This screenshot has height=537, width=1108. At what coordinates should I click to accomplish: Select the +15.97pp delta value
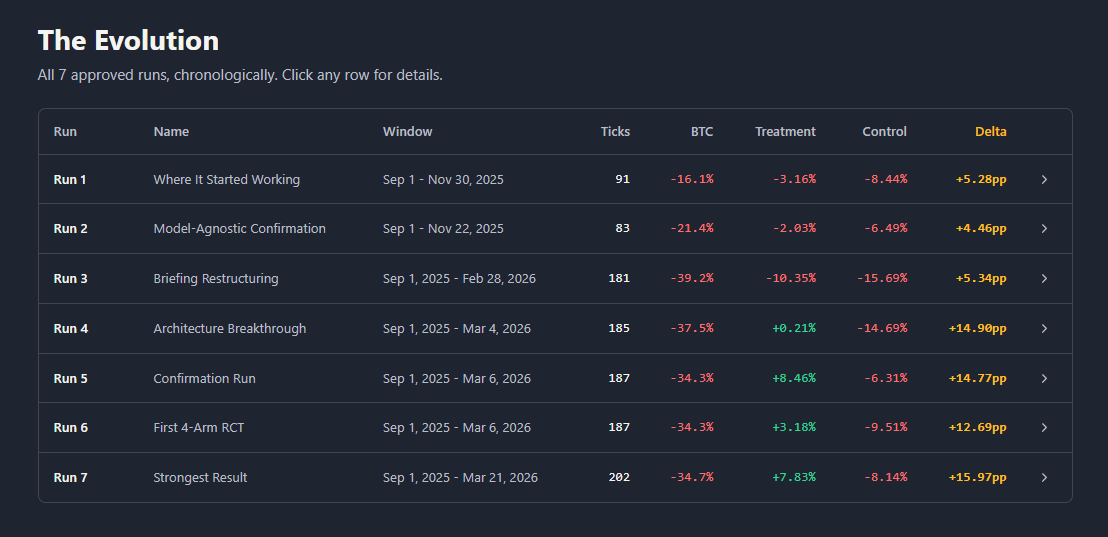tap(977, 478)
